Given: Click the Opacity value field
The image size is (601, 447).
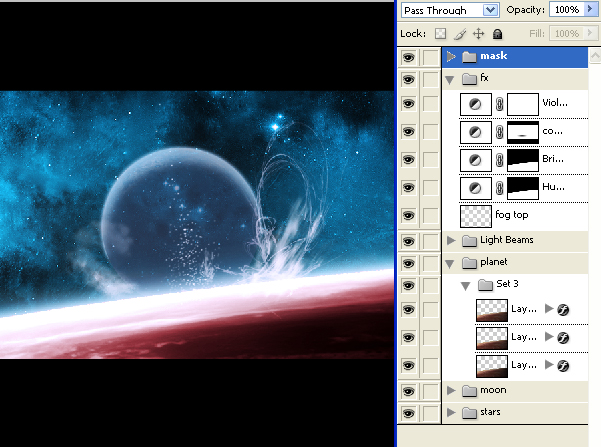Looking at the screenshot, I should [x=565, y=10].
